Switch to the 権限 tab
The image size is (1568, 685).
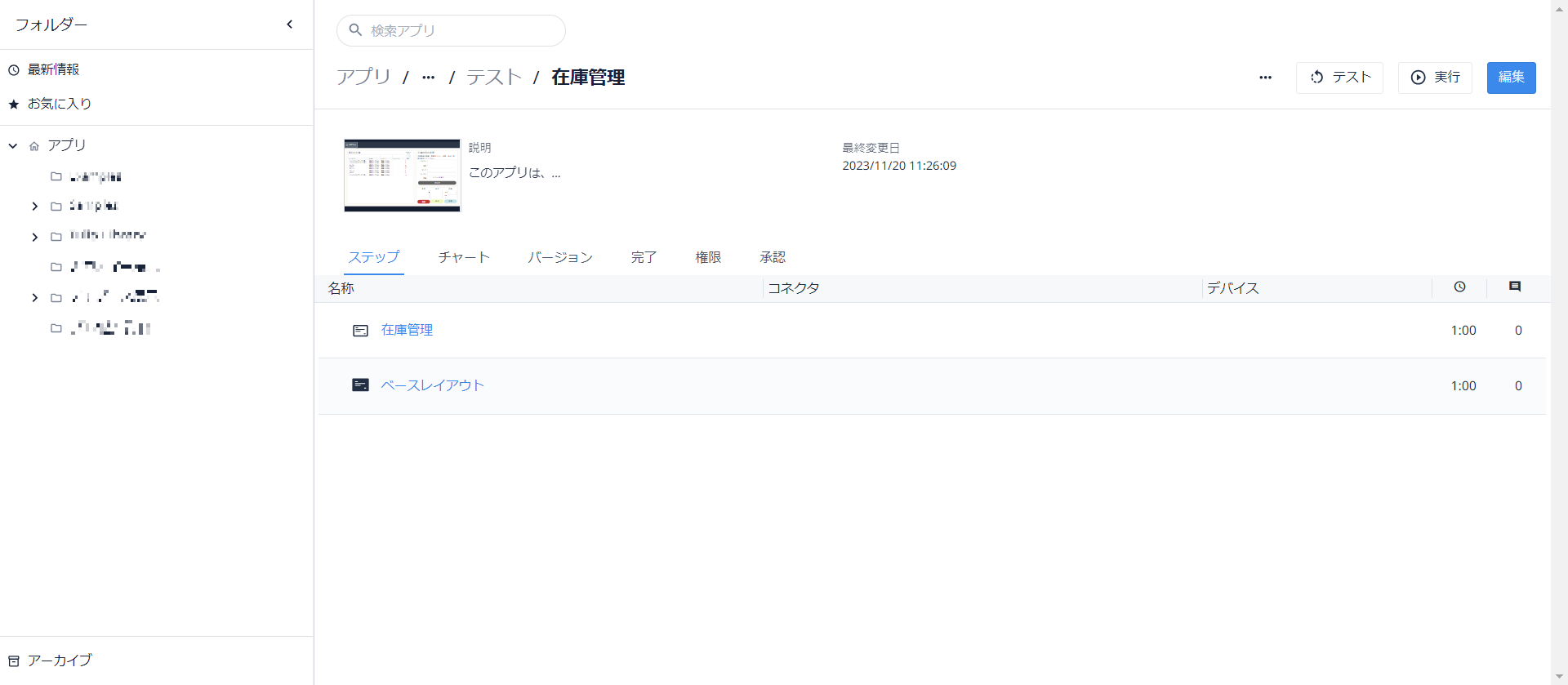tap(708, 257)
